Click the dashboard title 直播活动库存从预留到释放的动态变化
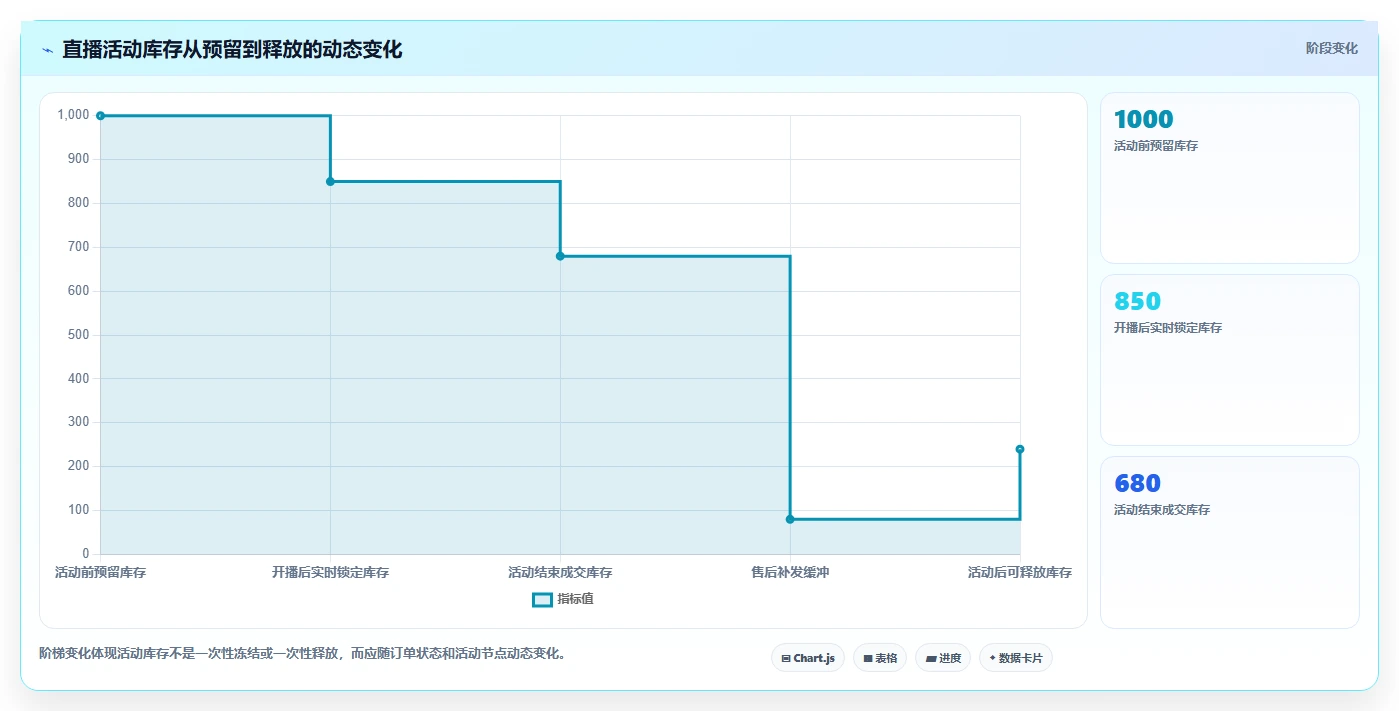1399x711 pixels. 232,49
